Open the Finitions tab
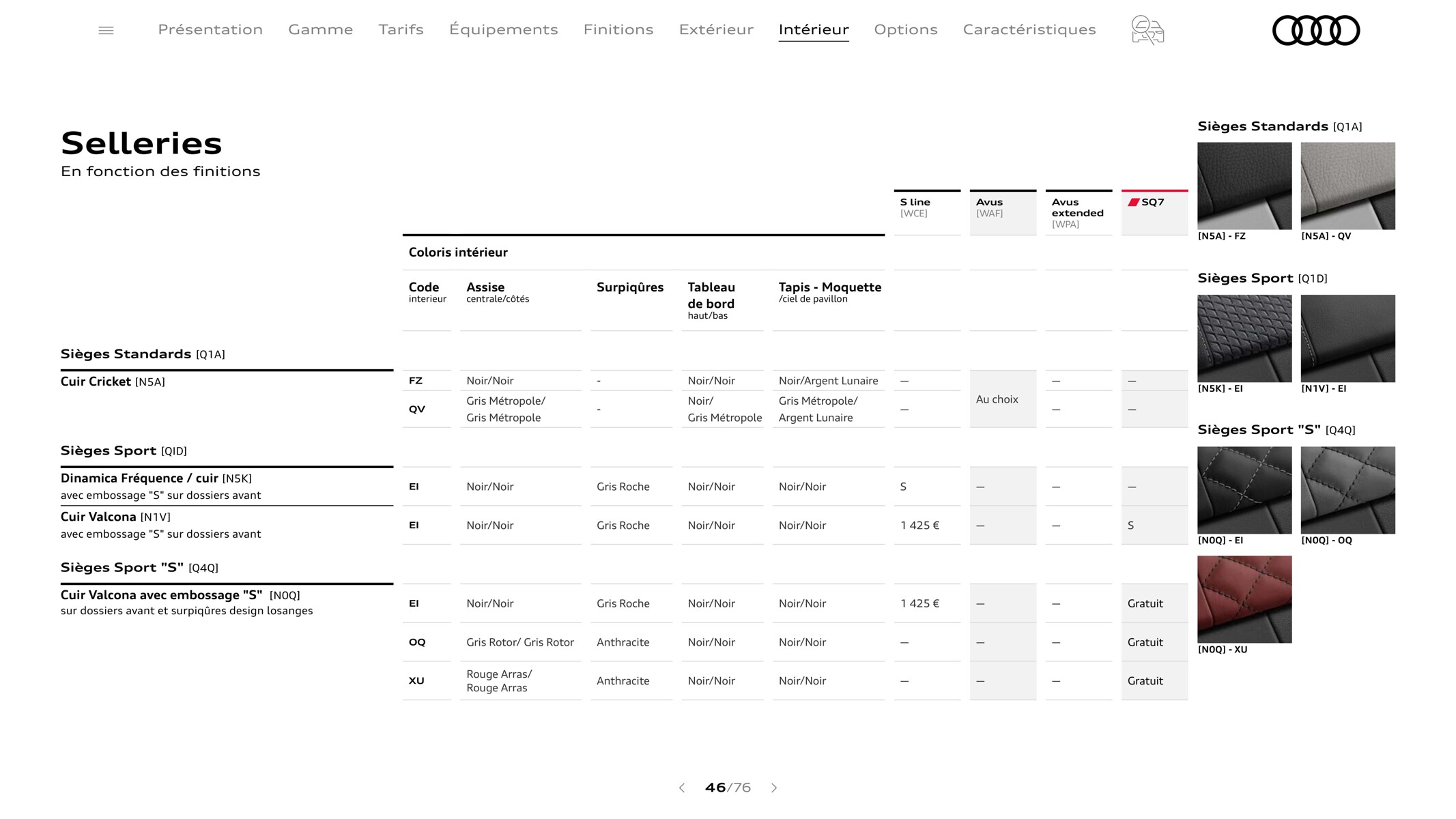The width and height of the screenshot is (1456, 819). pyautogui.click(x=618, y=29)
